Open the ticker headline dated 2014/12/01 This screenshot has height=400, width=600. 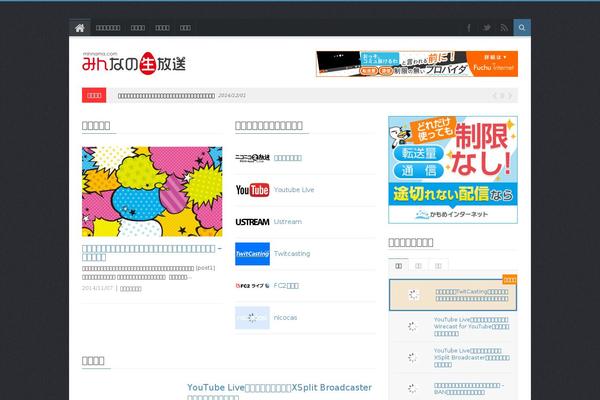pos(166,96)
